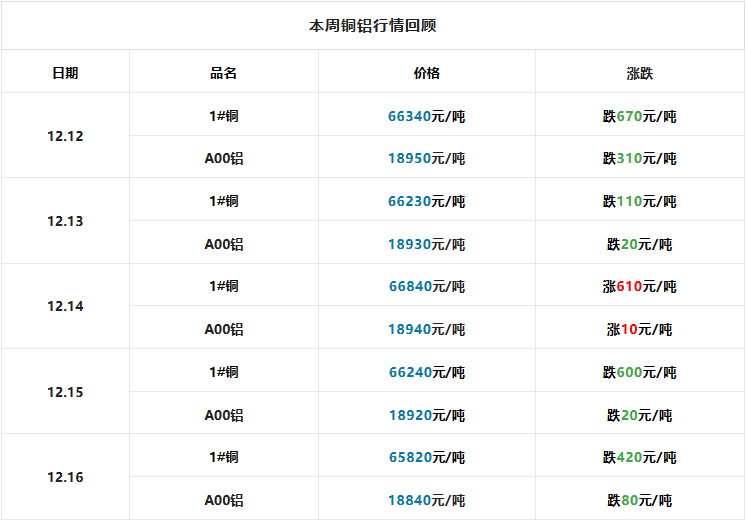The image size is (746, 521).
Task: Click 跌20元/吨 beside price 18920
Action: pyautogui.click(x=639, y=415)
